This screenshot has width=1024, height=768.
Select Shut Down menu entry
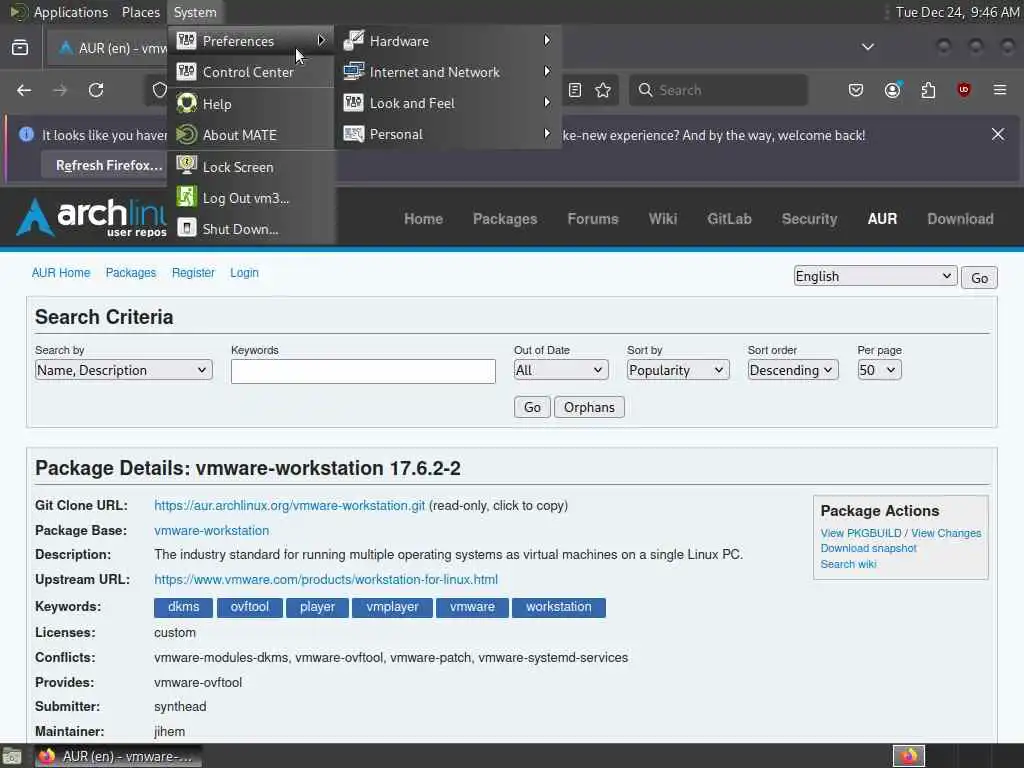pyautogui.click(x=251, y=229)
